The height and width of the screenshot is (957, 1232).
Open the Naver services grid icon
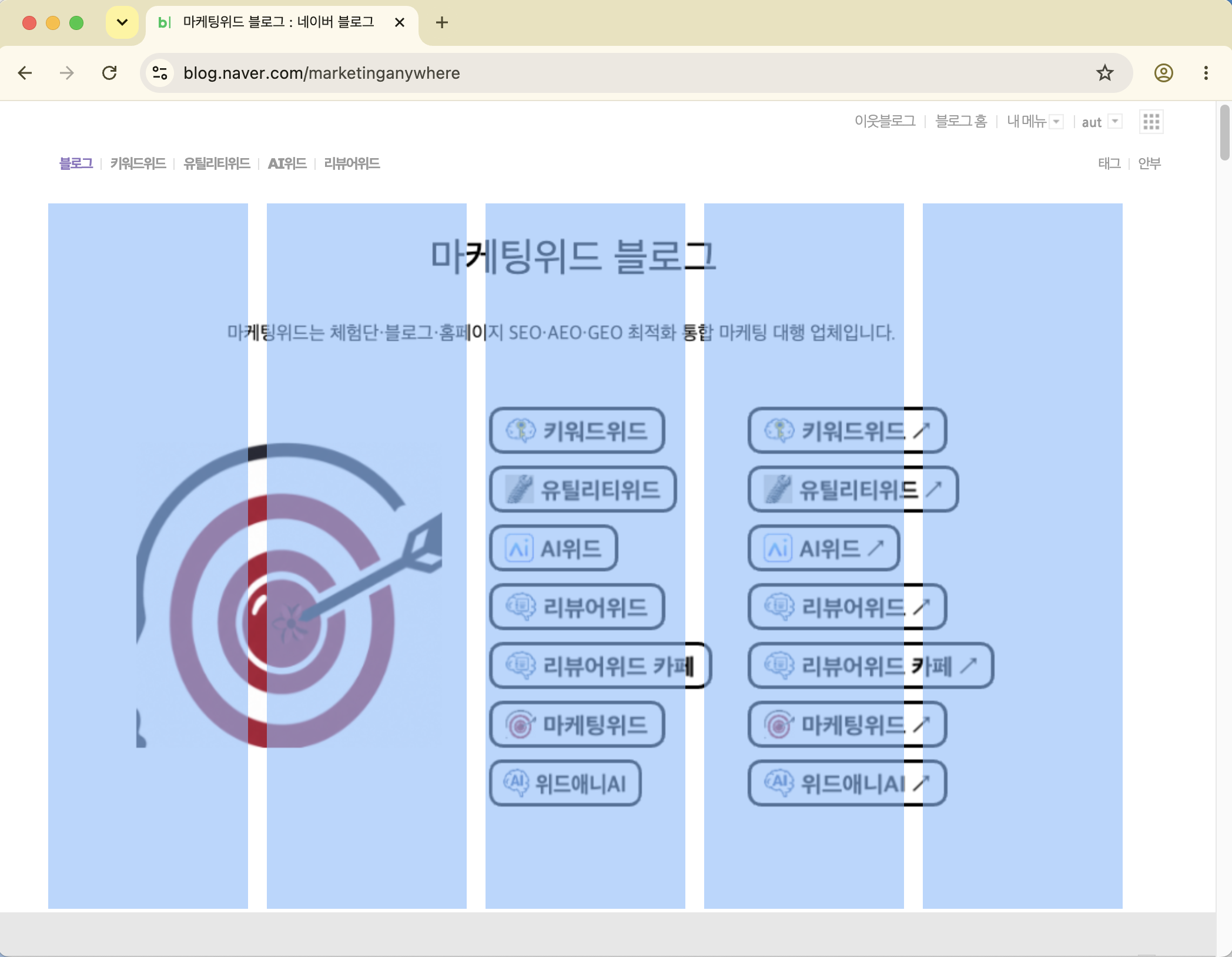click(1151, 122)
